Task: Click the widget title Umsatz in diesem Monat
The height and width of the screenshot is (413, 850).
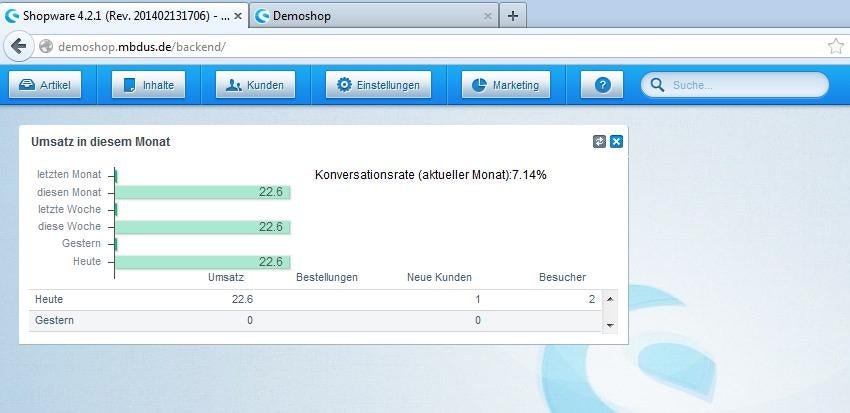Action: click(x=101, y=142)
